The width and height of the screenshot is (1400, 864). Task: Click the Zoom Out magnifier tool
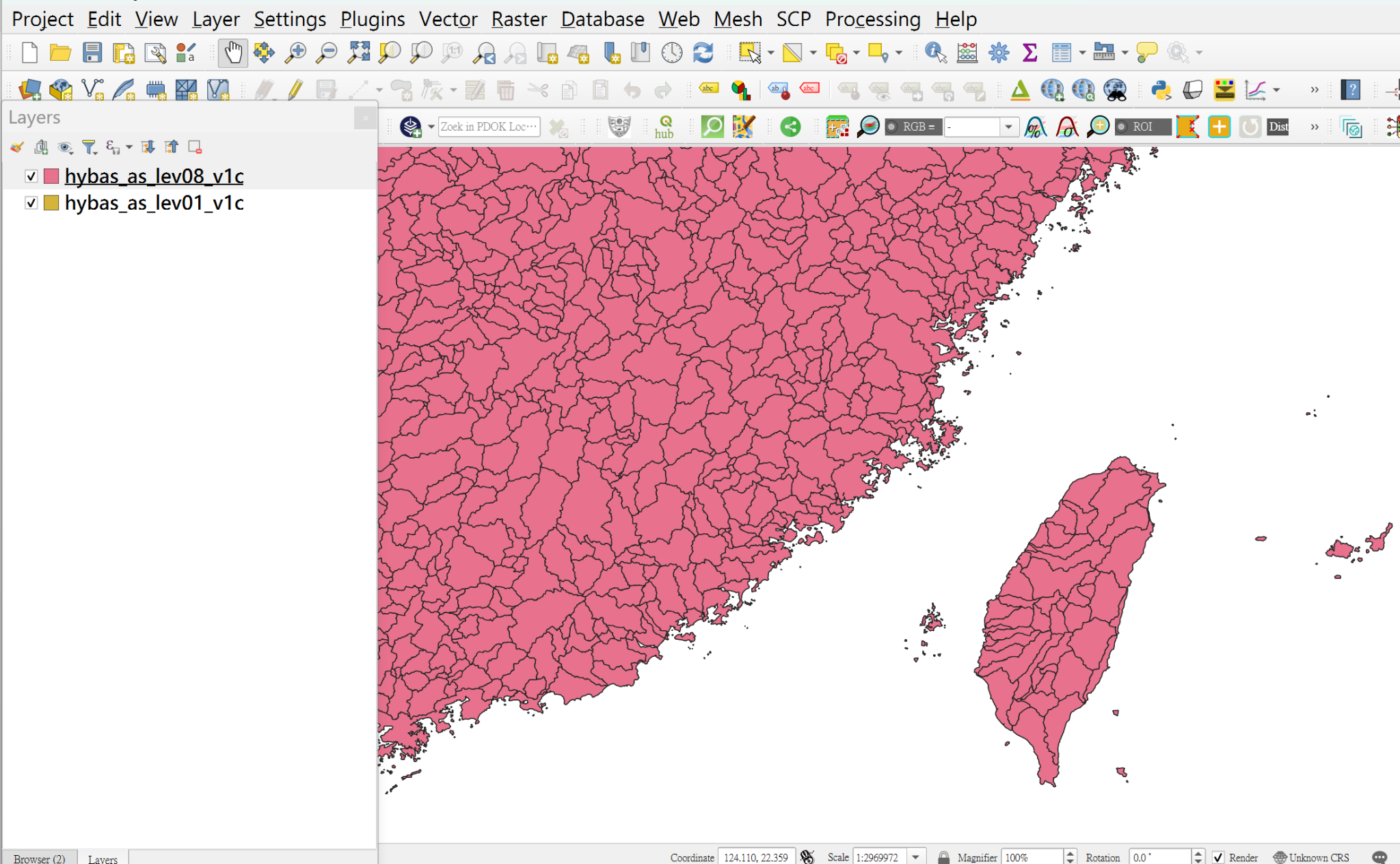coord(327,53)
